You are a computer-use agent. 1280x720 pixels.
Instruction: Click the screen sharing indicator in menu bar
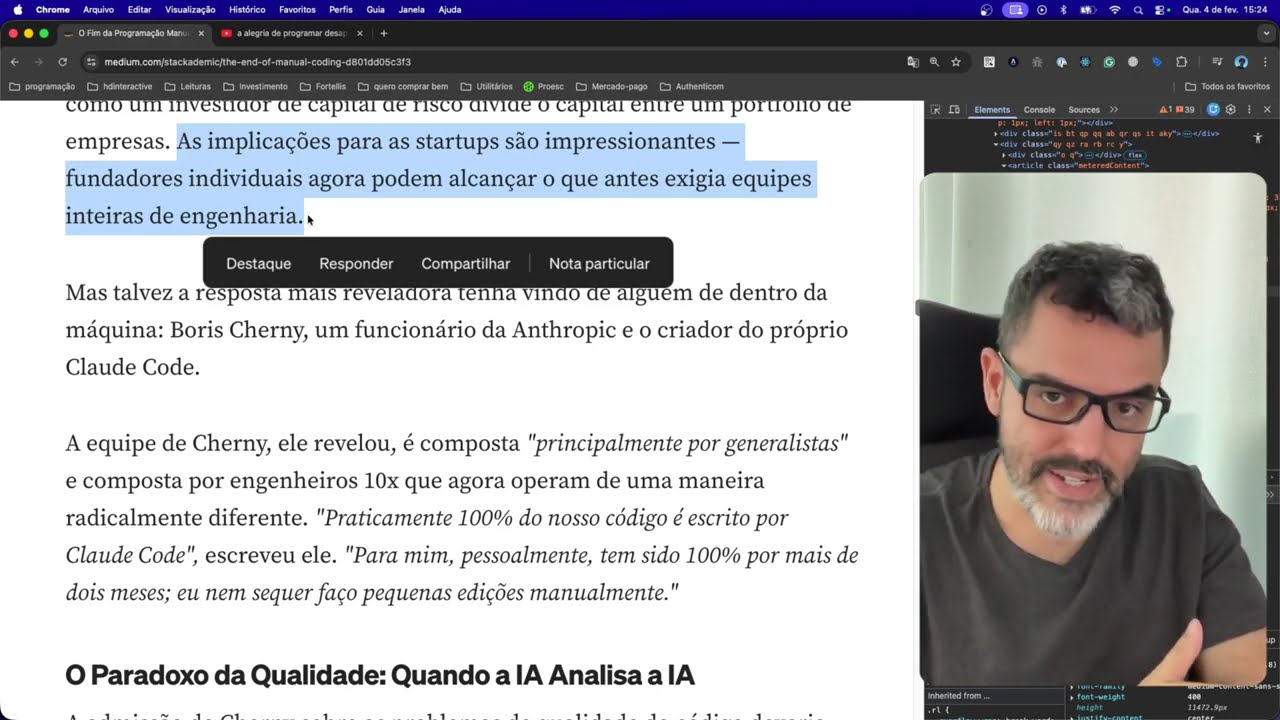[x=1015, y=10]
